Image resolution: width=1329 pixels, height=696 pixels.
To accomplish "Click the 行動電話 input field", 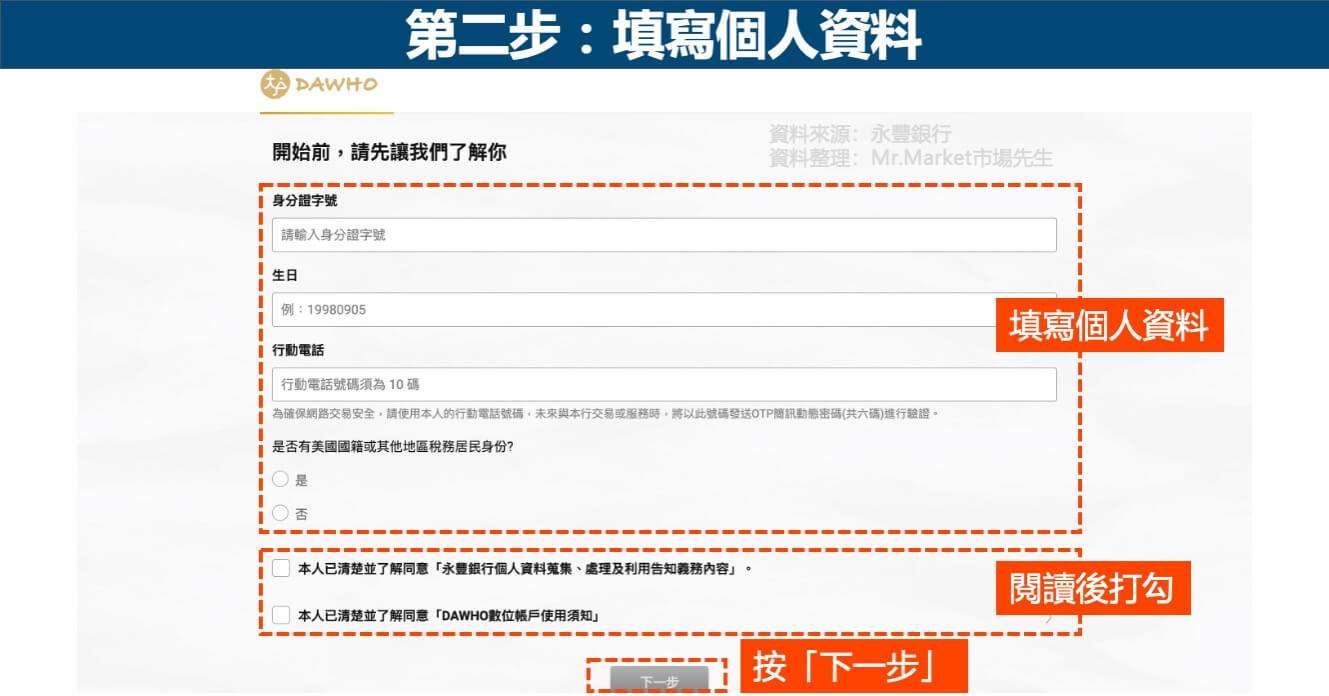I will [664, 384].
